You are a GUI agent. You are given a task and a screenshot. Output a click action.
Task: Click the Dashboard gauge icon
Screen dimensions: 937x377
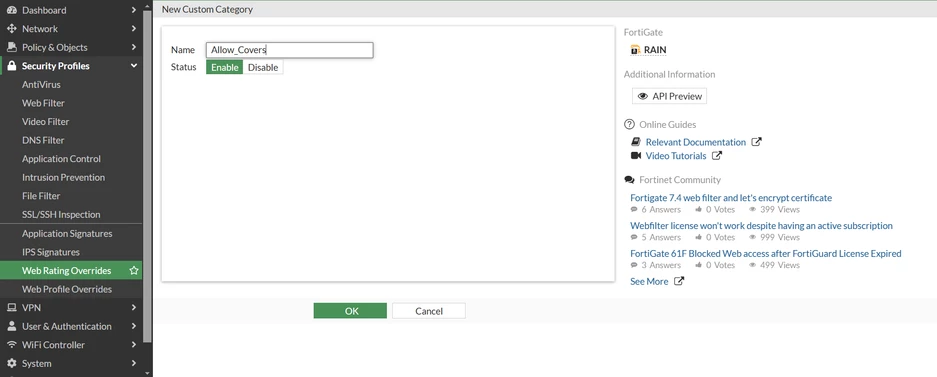(x=11, y=10)
